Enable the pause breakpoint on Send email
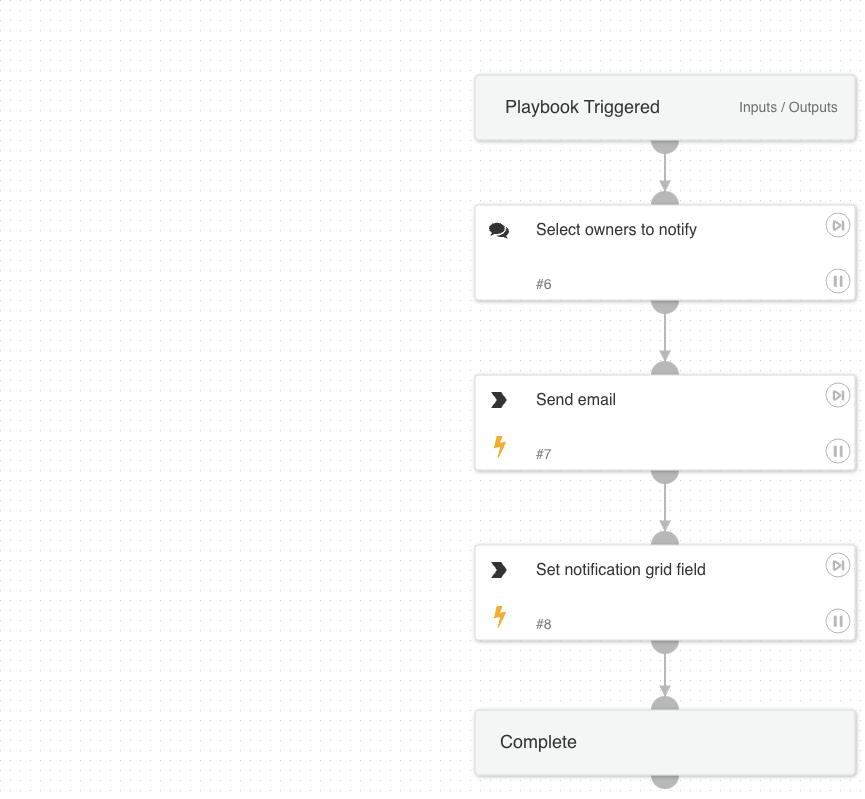Viewport: 865px width, 799px height. click(838, 451)
